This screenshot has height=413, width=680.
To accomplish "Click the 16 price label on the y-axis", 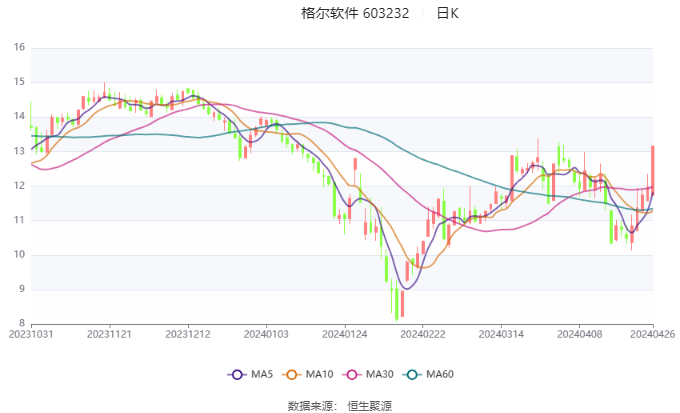I will [x=19, y=47].
